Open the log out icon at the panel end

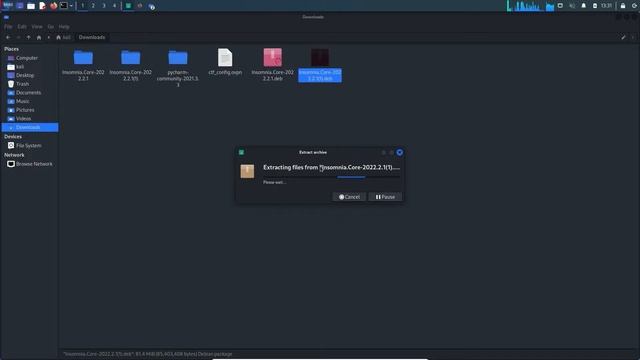click(x=634, y=6)
